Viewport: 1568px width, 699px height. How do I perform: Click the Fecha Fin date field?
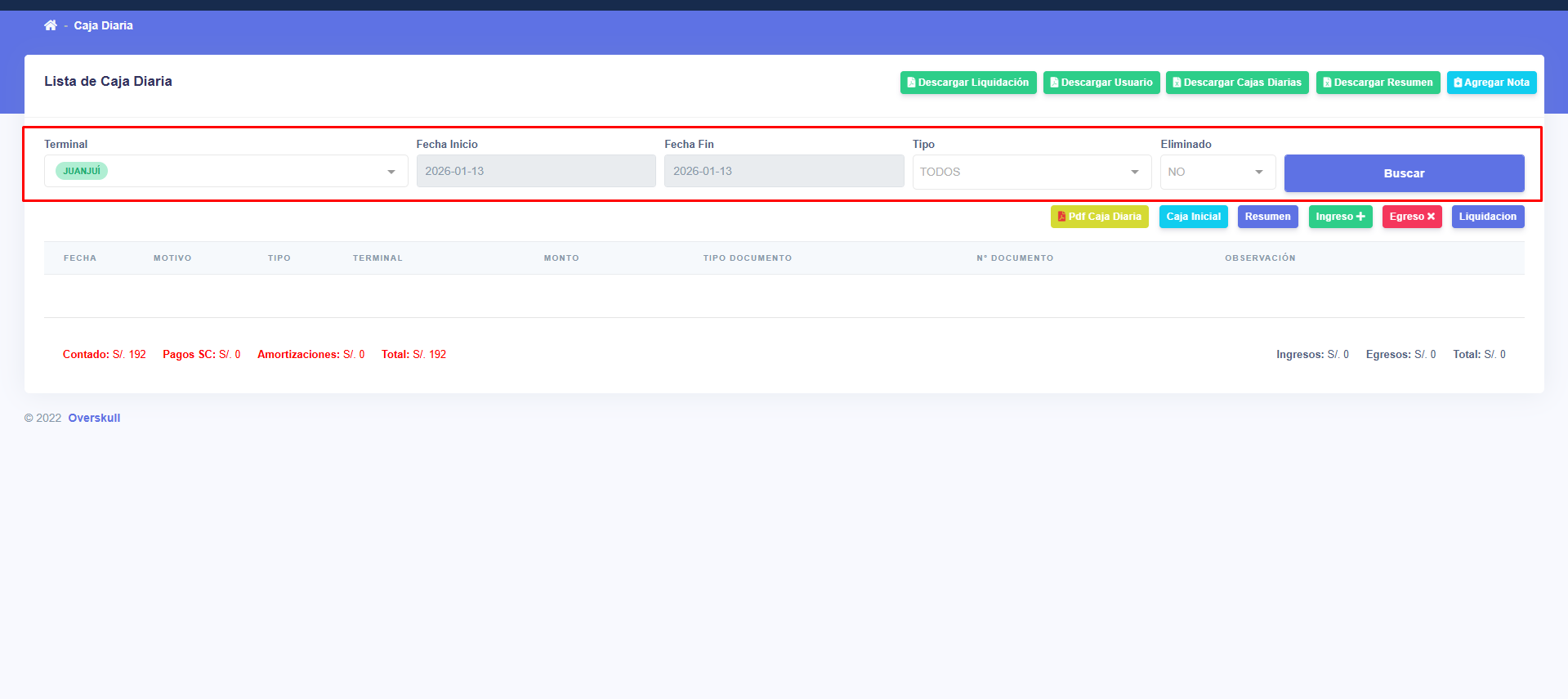(783, 172)
